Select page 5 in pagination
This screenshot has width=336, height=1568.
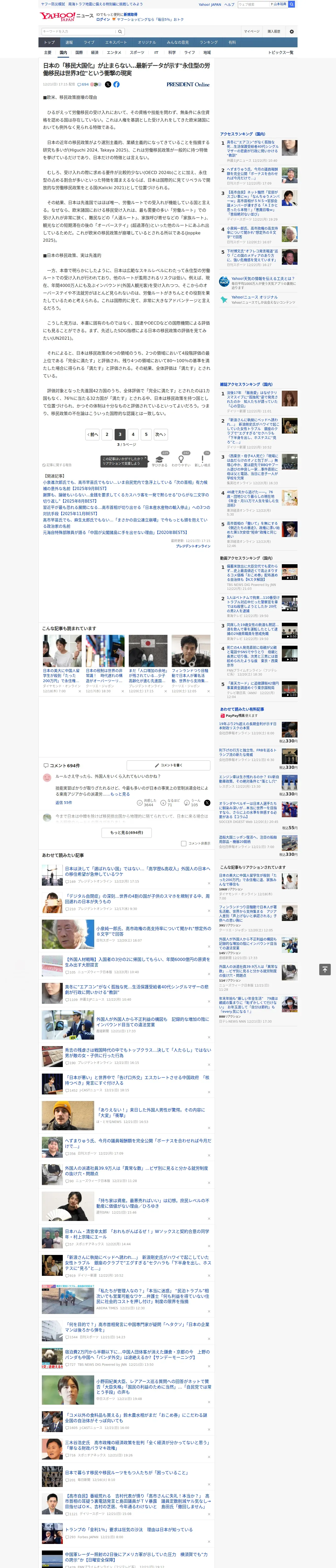(x=146, y=435)
